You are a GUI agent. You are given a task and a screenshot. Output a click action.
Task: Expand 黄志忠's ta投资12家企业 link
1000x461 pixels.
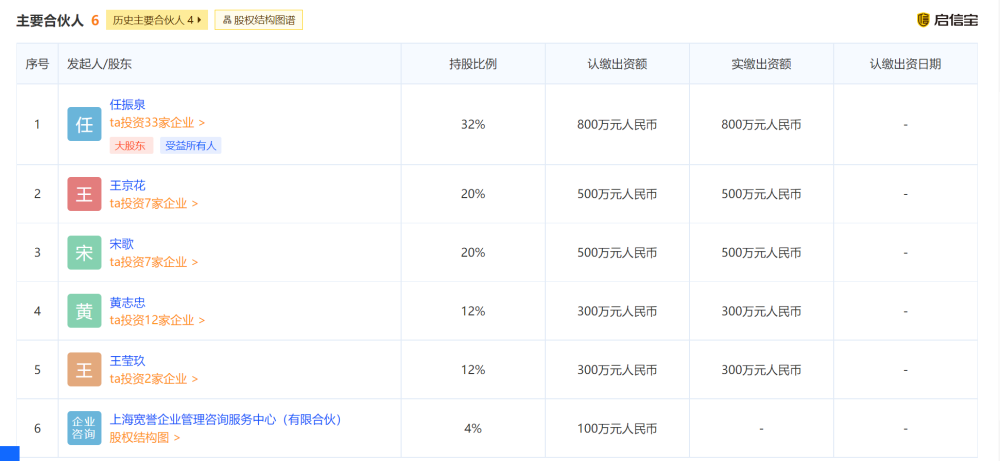coord(158,320)
